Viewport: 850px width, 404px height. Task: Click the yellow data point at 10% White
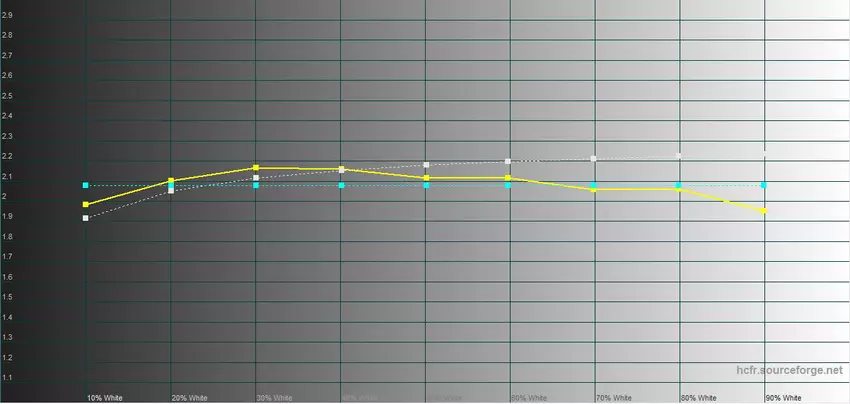pyautogui.click(x=86, y=204)
